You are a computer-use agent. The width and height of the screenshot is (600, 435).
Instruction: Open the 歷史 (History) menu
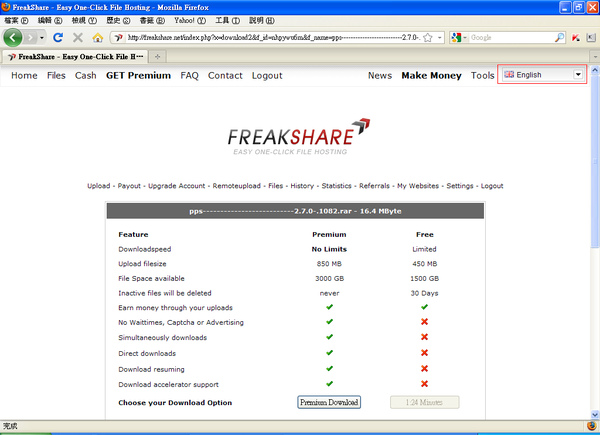[118, 21]
